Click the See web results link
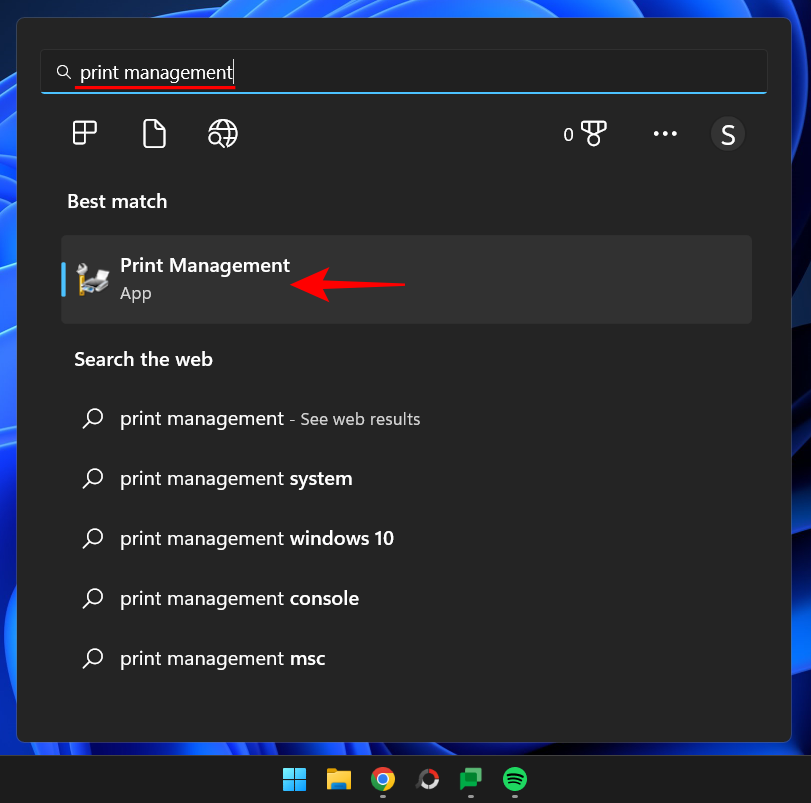The height and width of the screenshot is (803, 811). coord(360,418)
